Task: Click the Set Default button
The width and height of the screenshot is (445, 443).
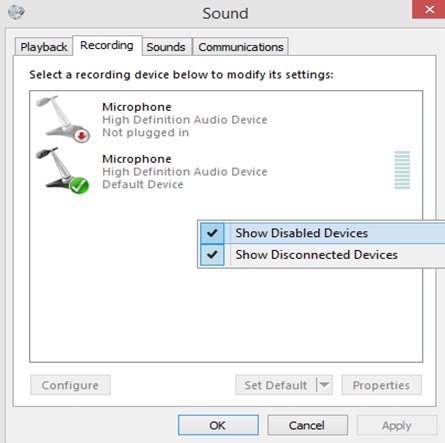Action: tap(276, 385)
